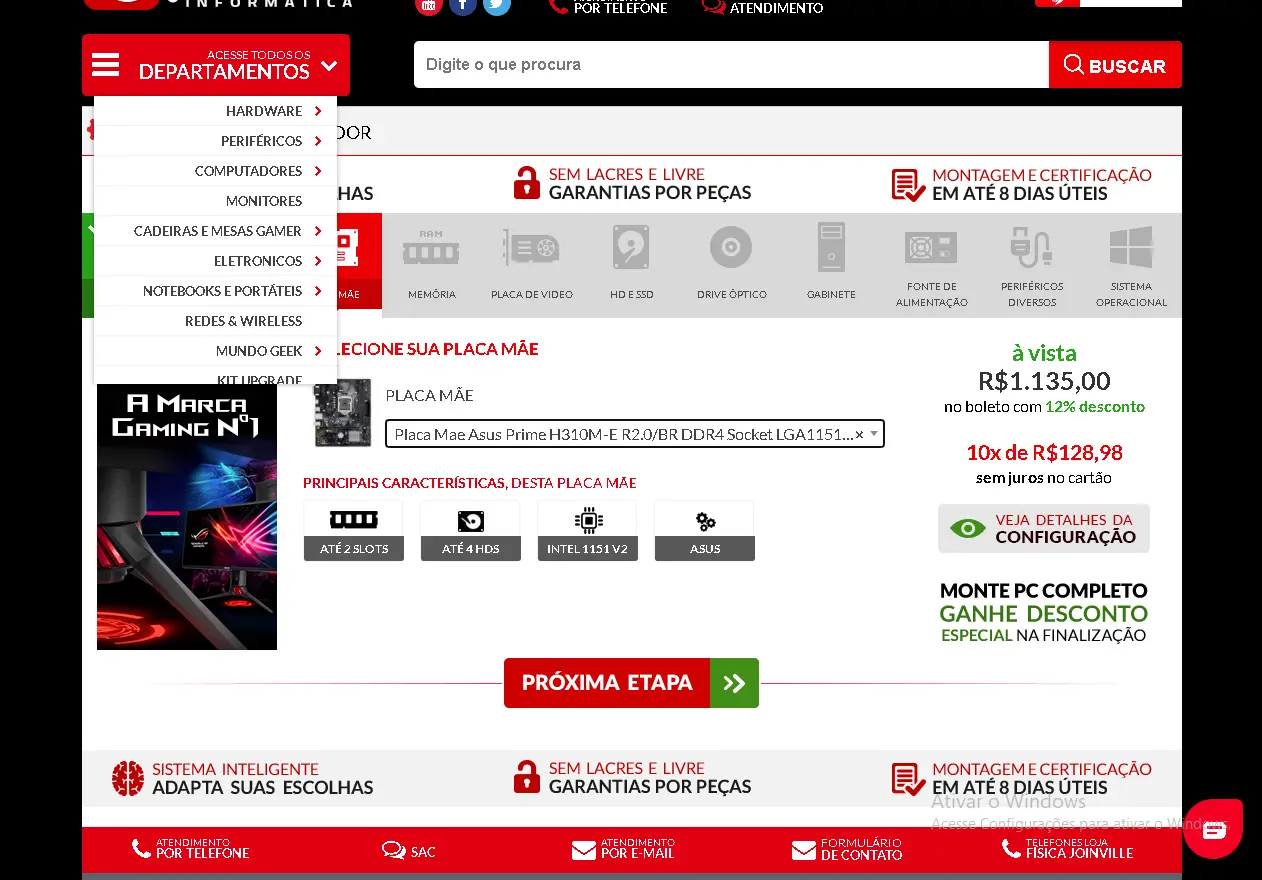Click the brain Sistema Inteligente icon
The image size is (1262, 880).
128,778
